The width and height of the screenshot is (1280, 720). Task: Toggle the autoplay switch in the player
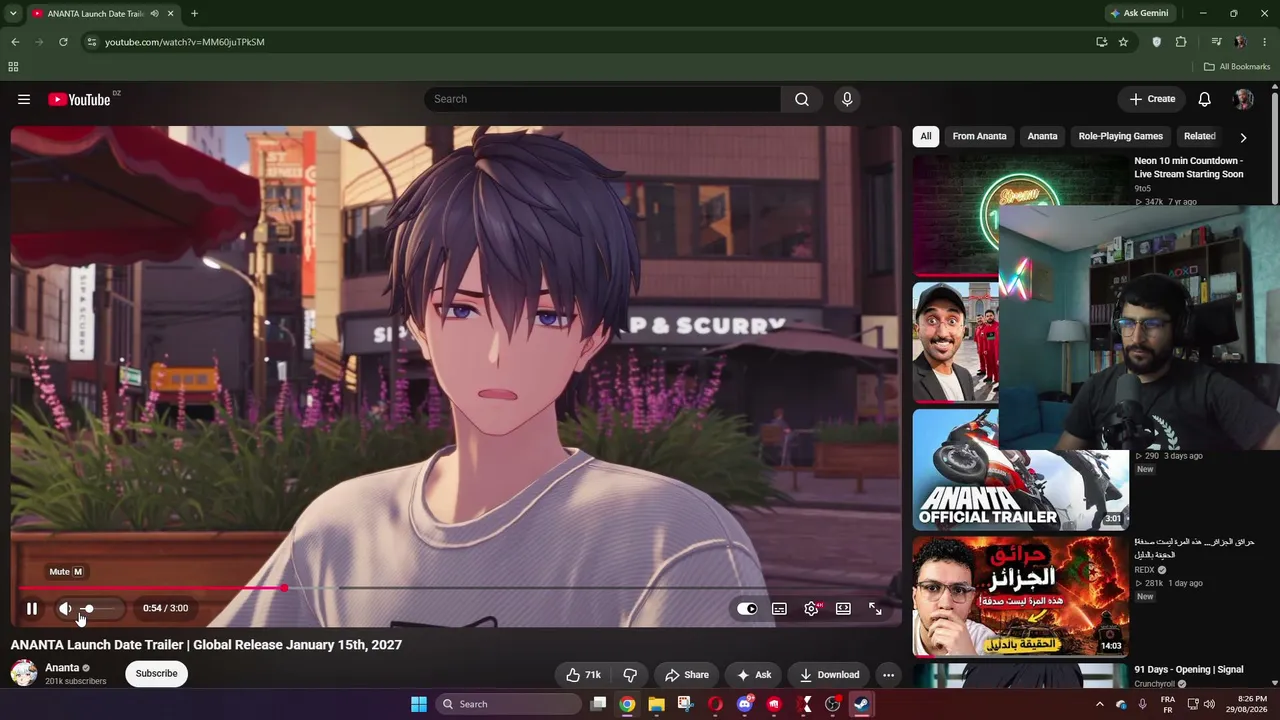(x=747, y=608)
